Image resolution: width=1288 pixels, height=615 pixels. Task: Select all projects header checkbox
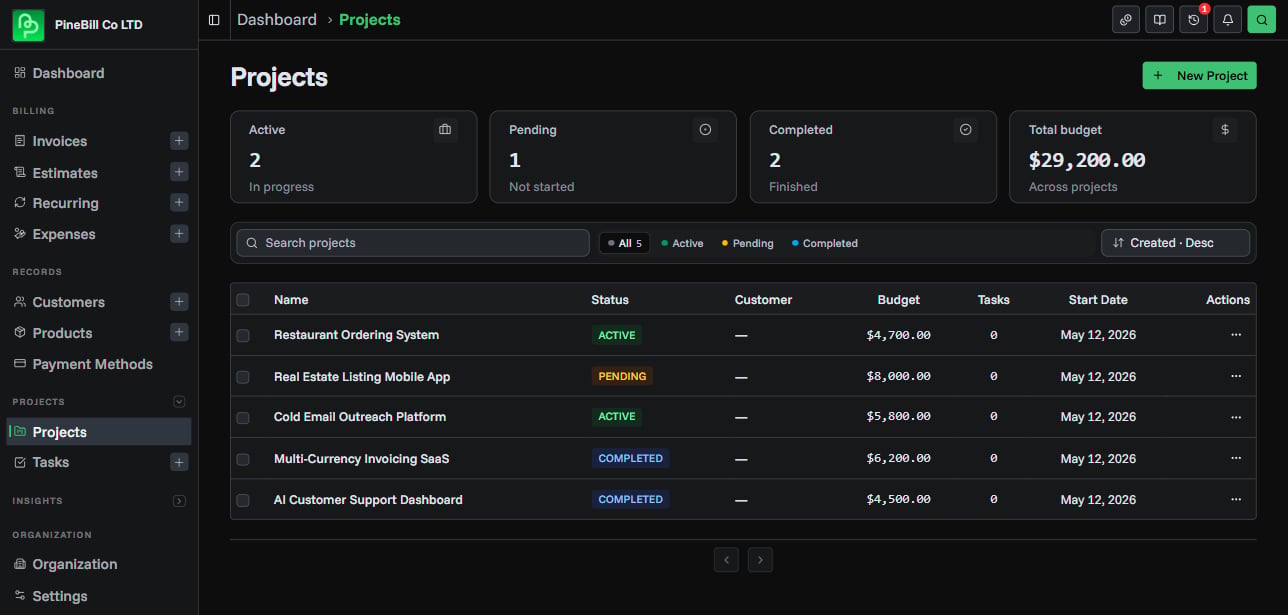[x=243, y=300]
